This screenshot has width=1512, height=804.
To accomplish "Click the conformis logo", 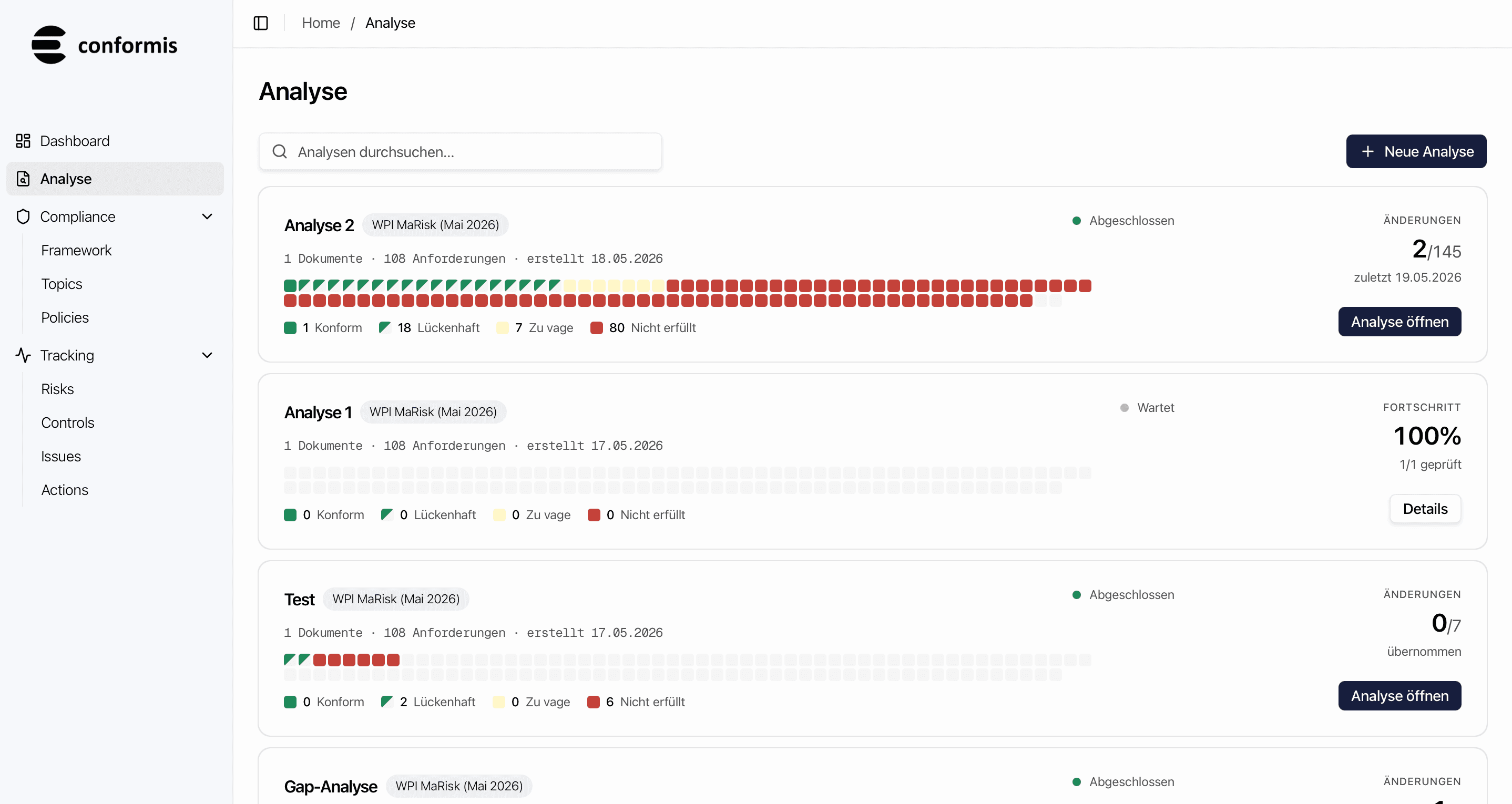I will tap(105, 45).
